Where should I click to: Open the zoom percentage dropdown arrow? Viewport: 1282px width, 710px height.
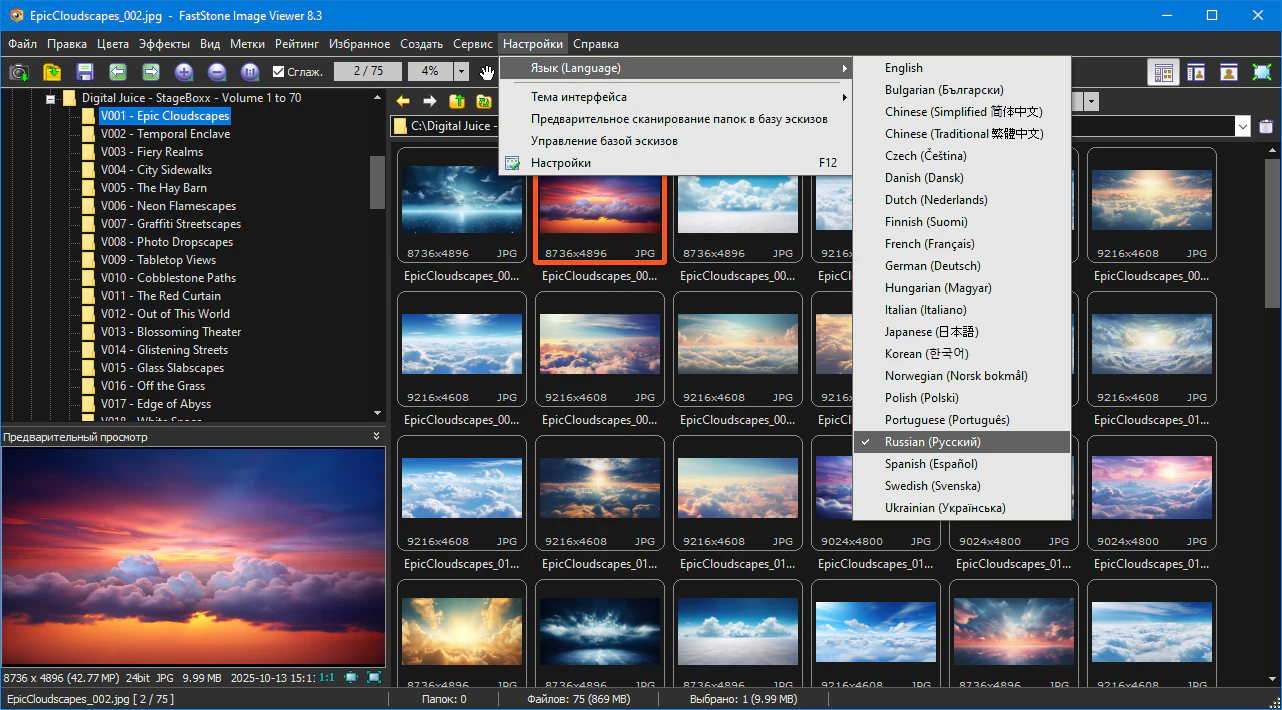click(461, 72)
